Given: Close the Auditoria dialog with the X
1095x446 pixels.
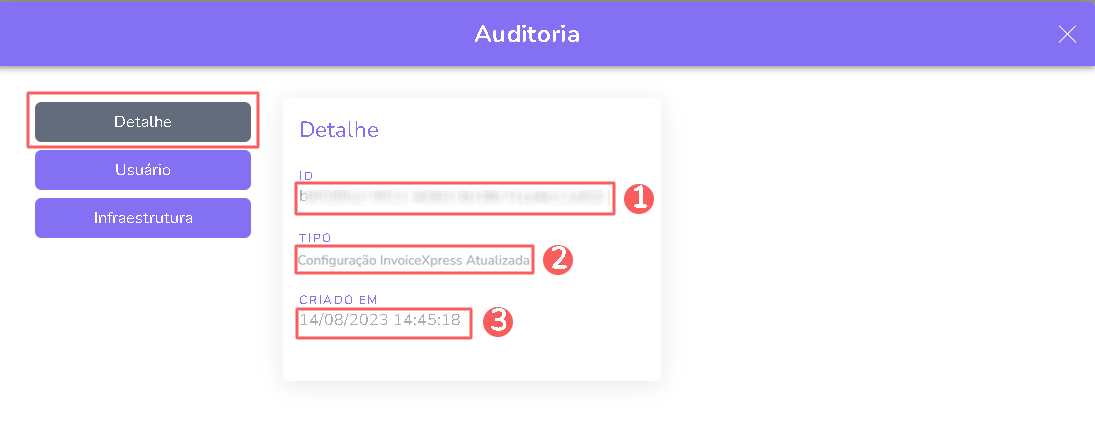Looking at the screenshot, I should 1067,34.
